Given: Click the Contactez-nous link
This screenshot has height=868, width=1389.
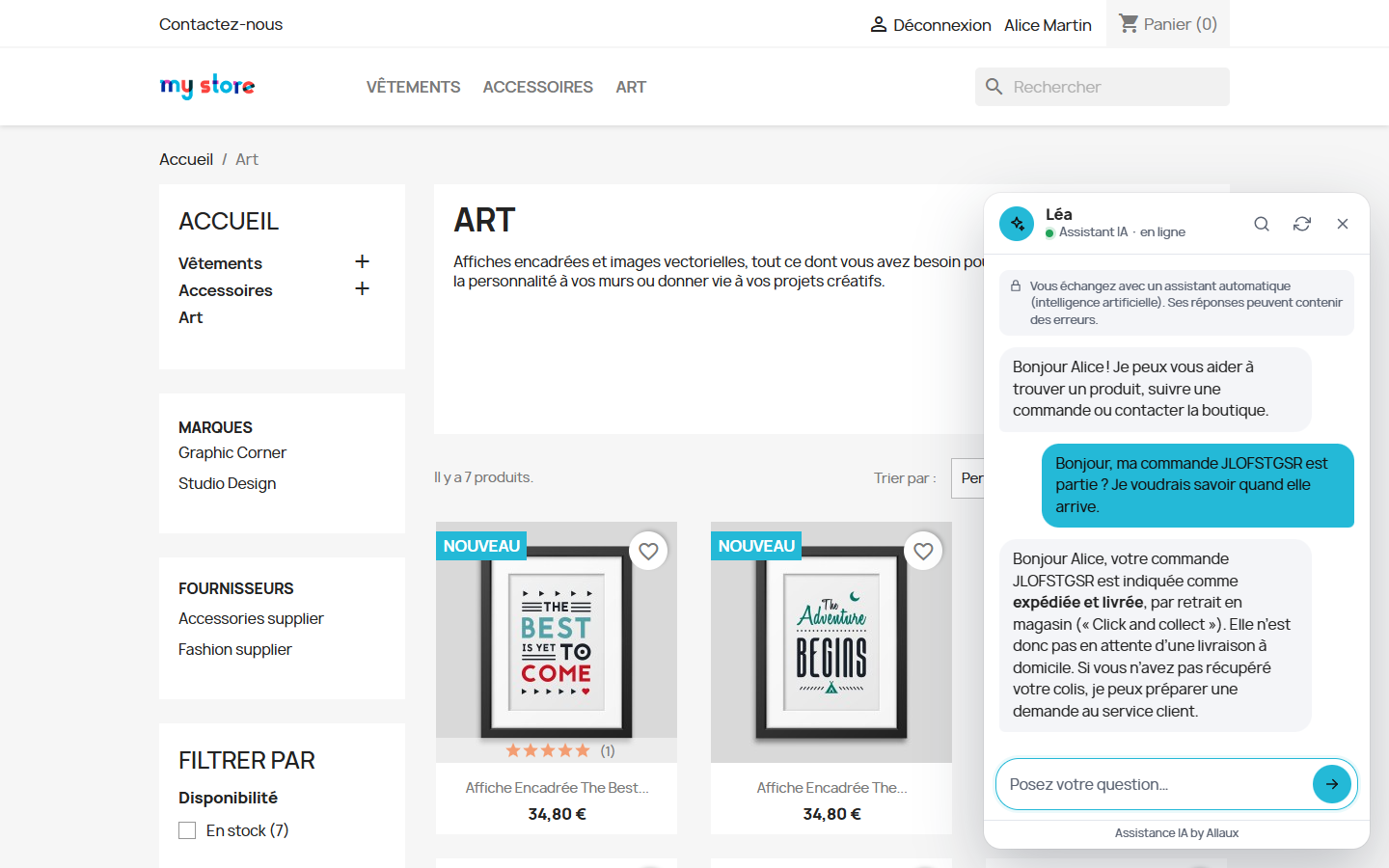Looking at the screenshot, I should 221,24.
